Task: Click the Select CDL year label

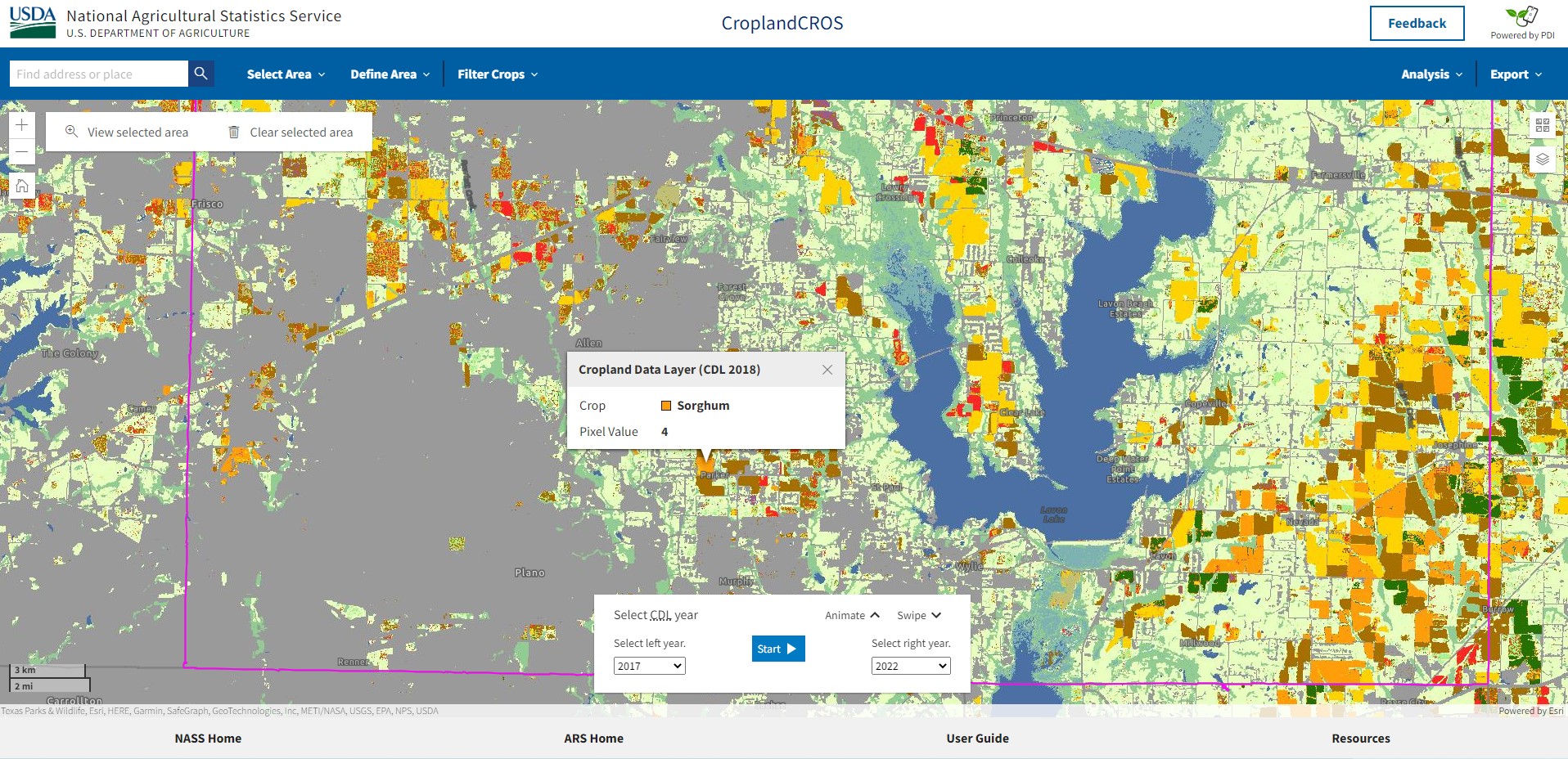Action: [656, 615]
